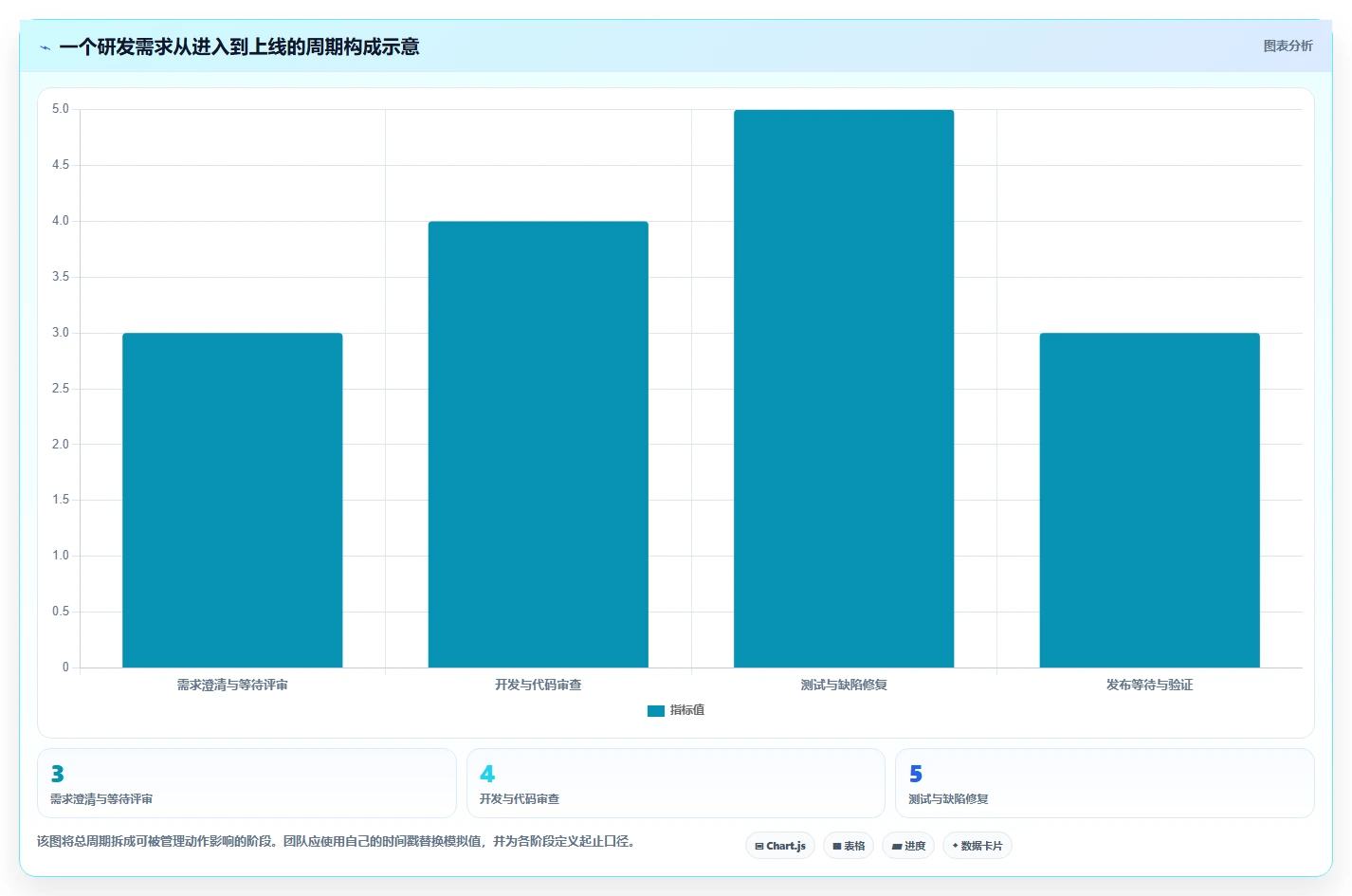Screen dimensions: 1352x896
Task: Click the 需求澄清与等待评审 bar in the chart
Action: pyautogui.click(x=232, y=501)
